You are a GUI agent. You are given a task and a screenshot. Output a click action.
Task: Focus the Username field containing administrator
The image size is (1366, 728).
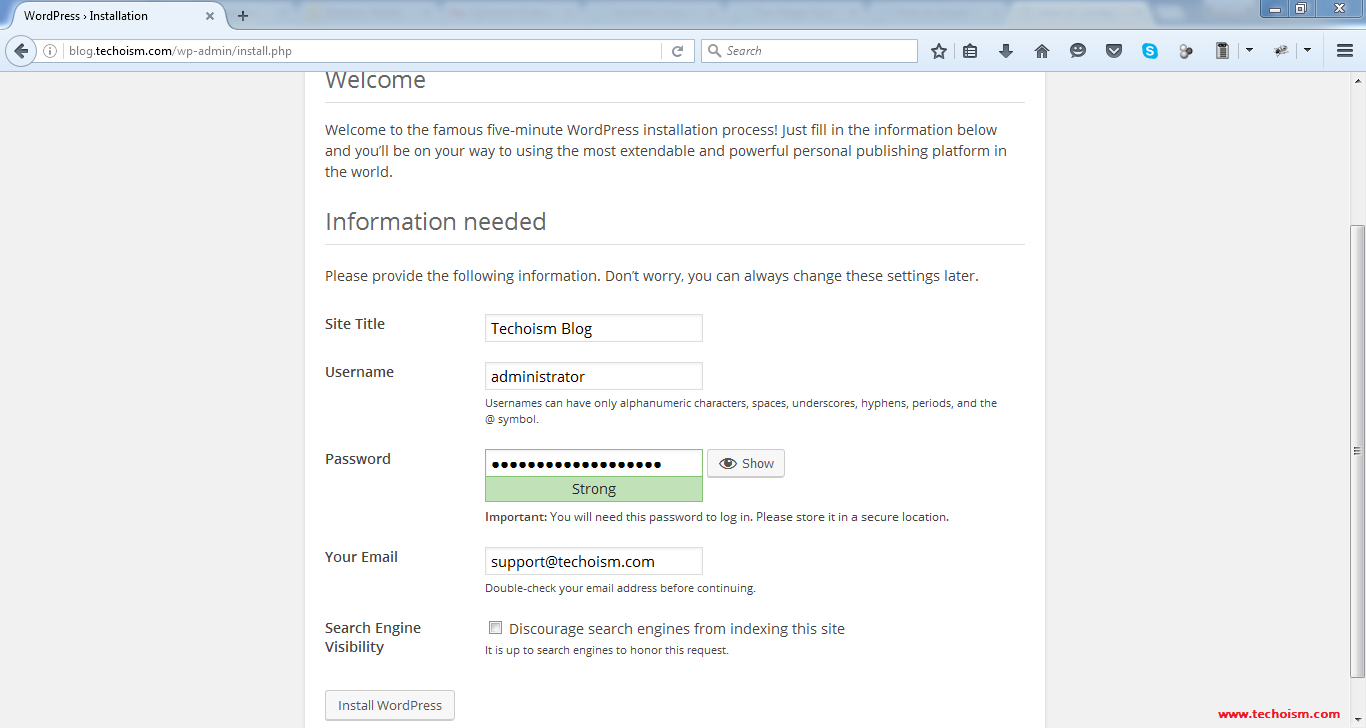click(x=594, y=376)
